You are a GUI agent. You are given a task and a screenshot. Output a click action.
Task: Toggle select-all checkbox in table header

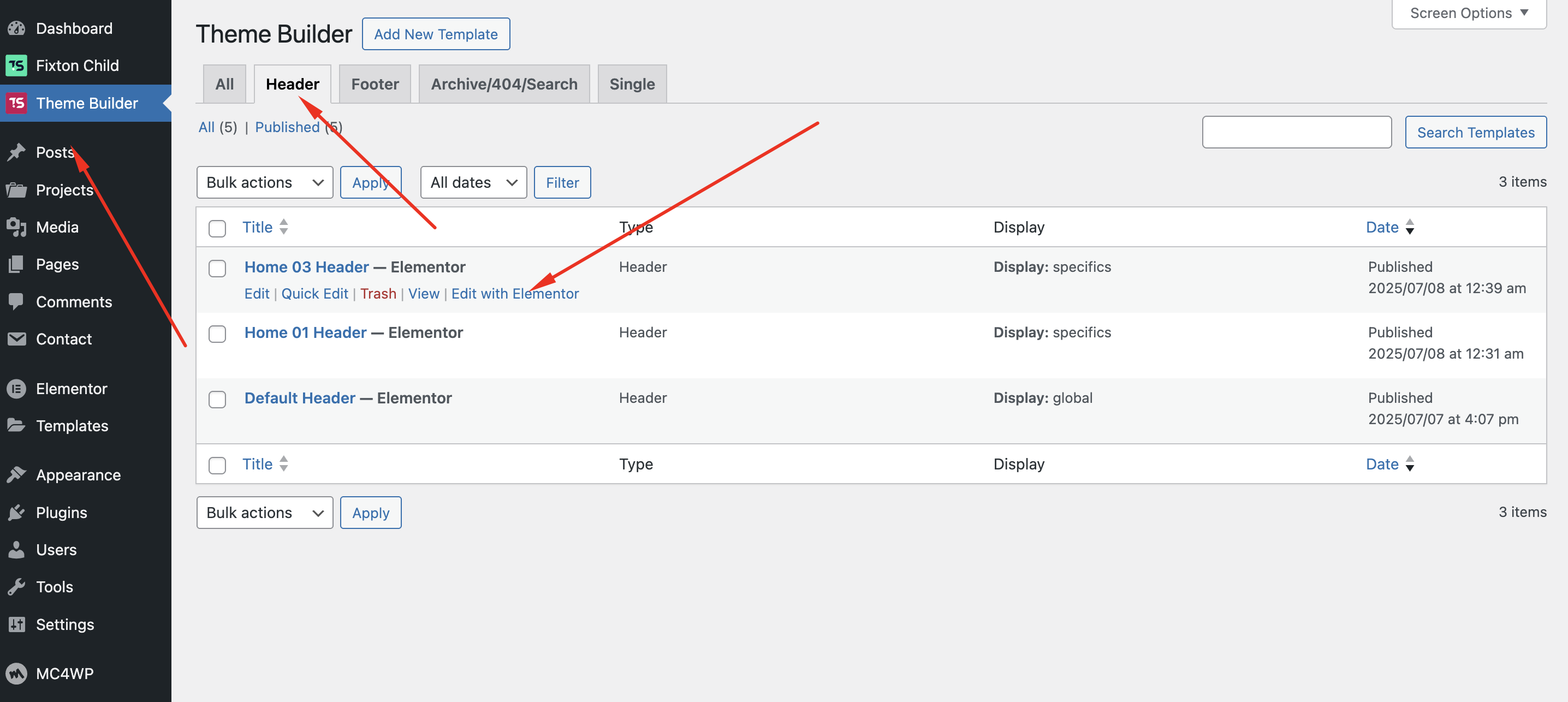[x=217, y=228]
